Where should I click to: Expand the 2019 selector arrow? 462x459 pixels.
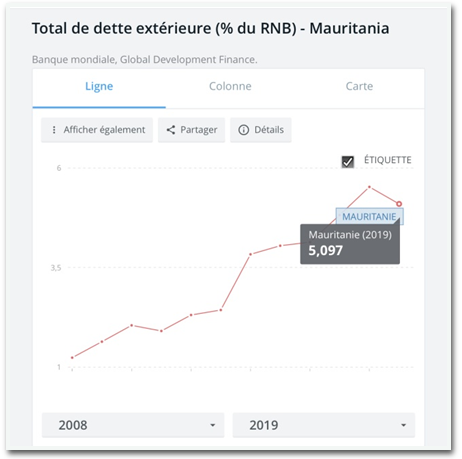pos(403,425)
